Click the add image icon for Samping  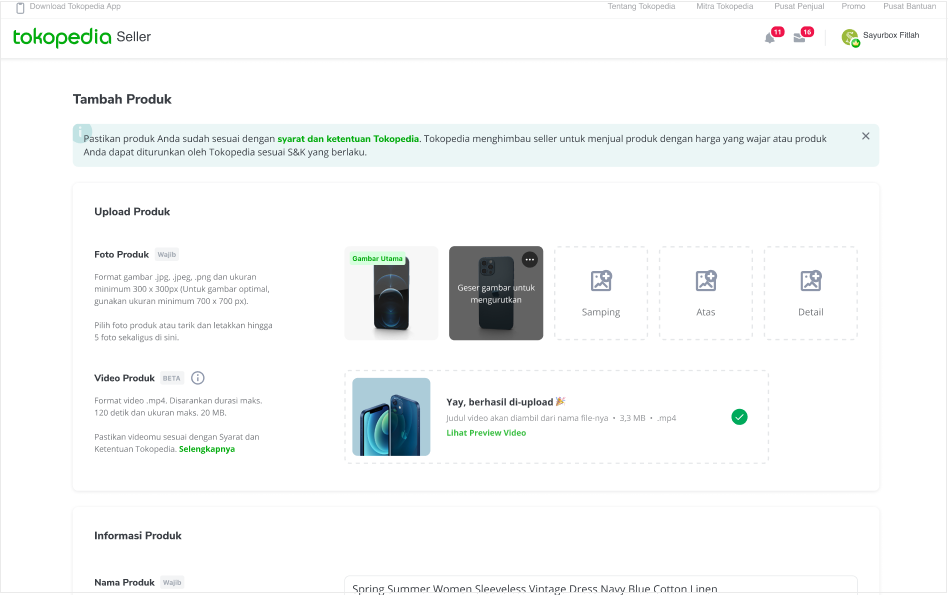601,281
